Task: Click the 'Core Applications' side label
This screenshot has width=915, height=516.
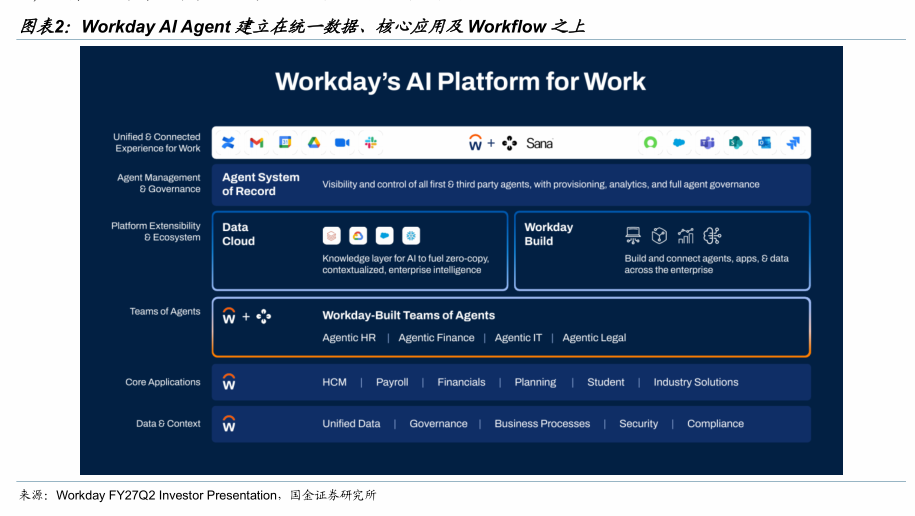Action: coord(163,382)
